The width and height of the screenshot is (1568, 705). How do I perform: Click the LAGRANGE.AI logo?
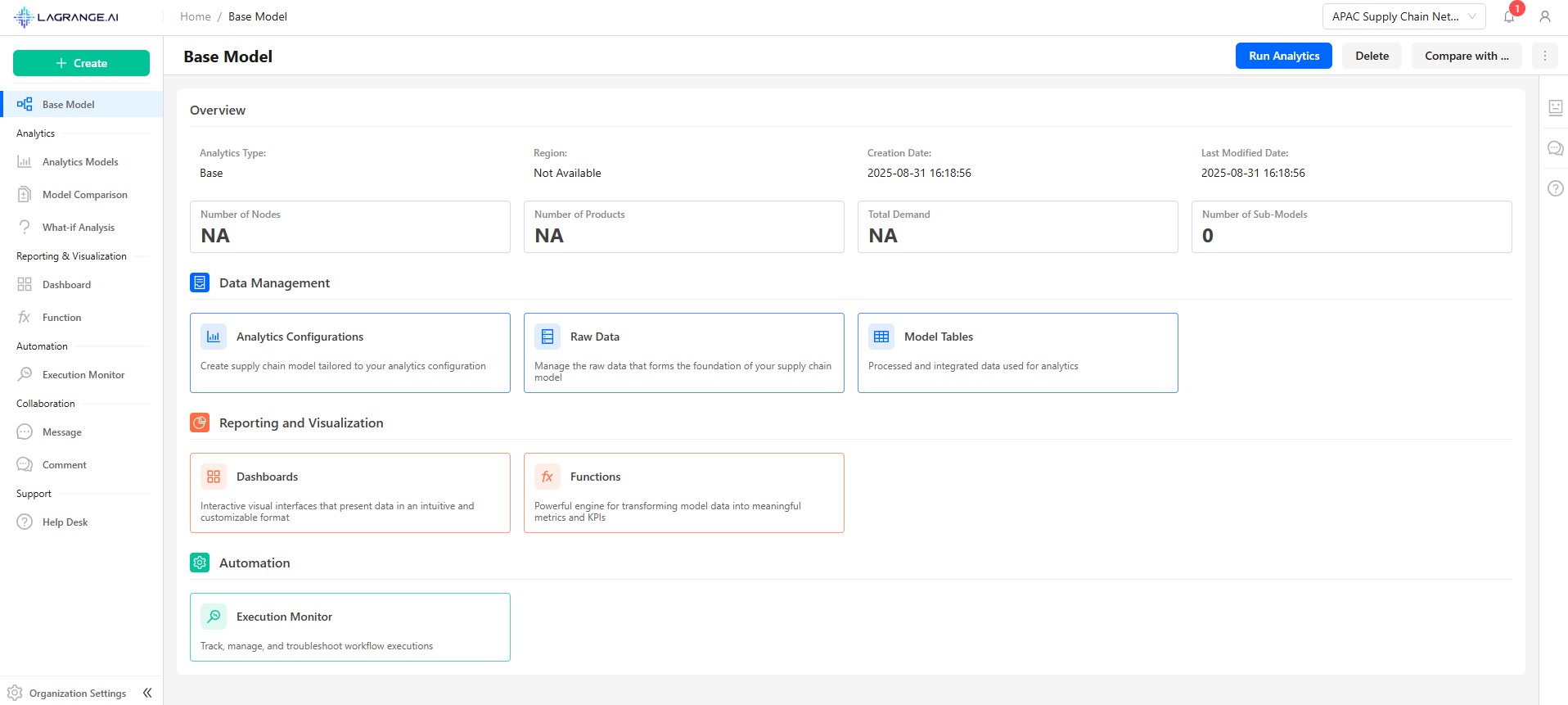pyautogui.click(x=67, y=17)
